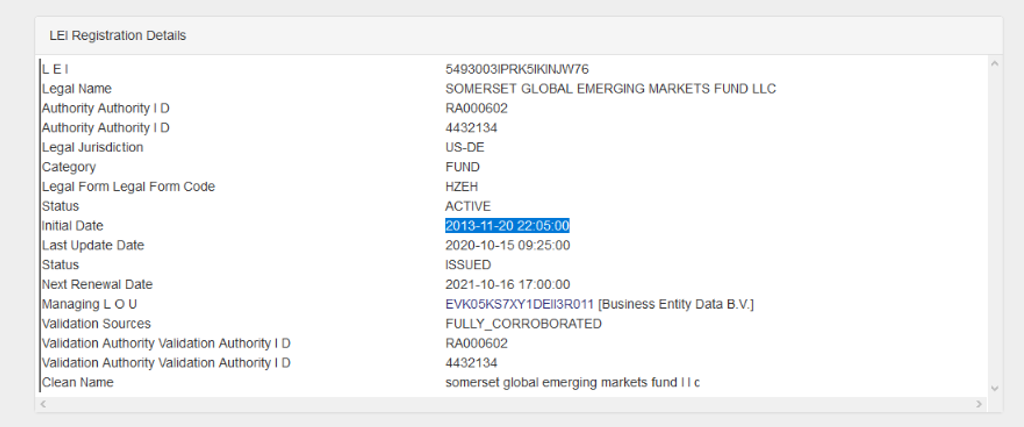Image resolution: width=1024 pixels, height=427 pixels.
Task: Click the SOMERSET GLOBAL EMERGING MARKETS FUND LLC name
Action: click(x=610, y=89)
